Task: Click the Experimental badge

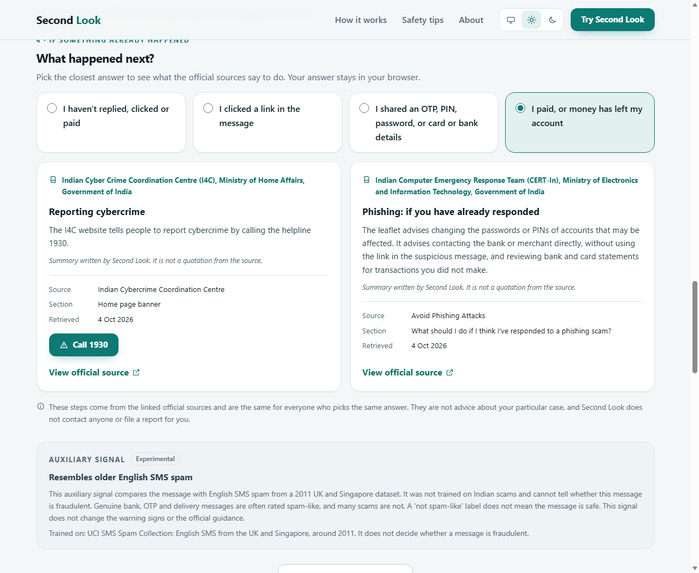Action: click(155, 459)
